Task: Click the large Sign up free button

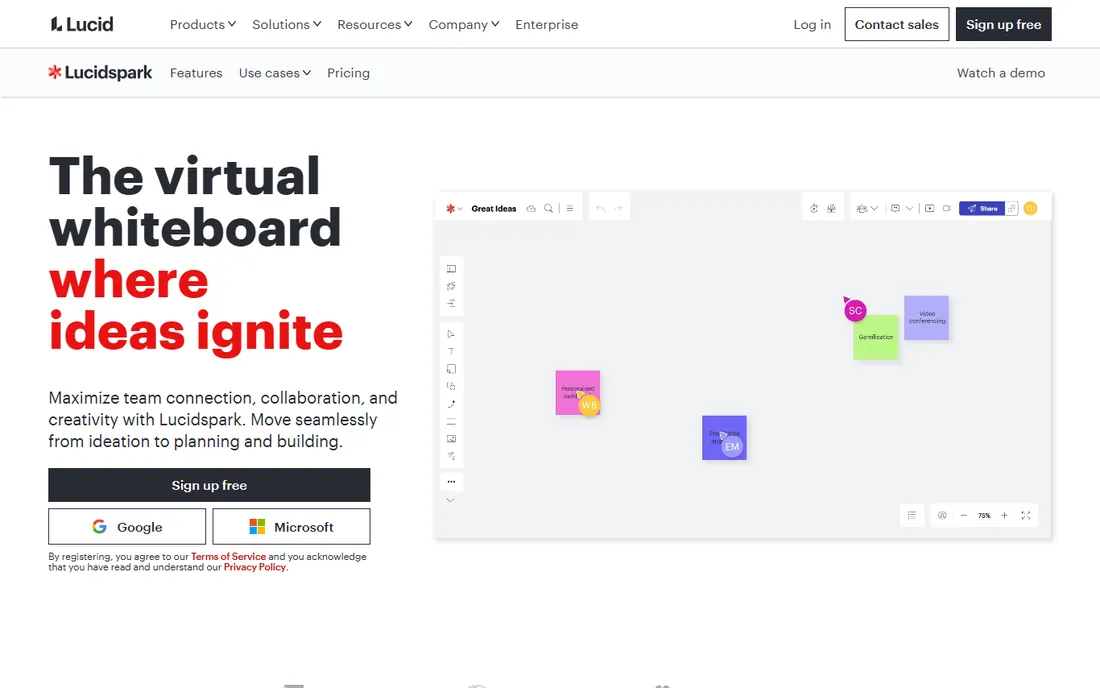Action: point(209,485)
